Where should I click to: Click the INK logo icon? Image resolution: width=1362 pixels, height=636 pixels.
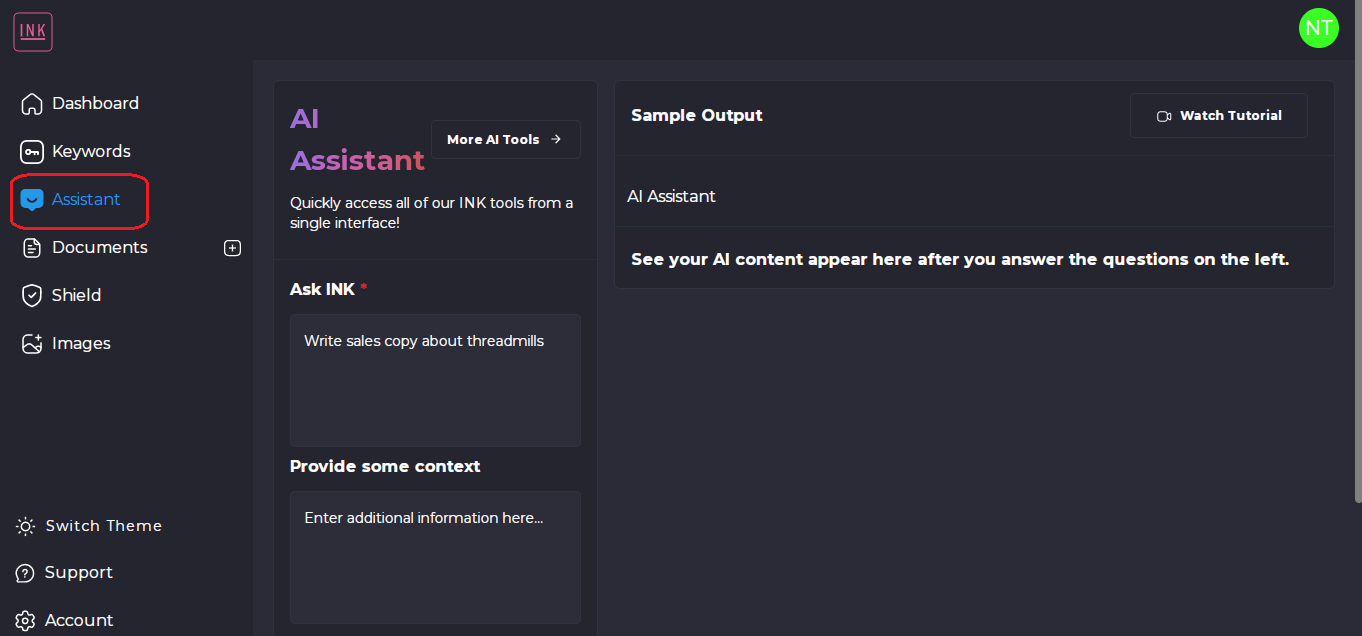click(x=33, y=32)
